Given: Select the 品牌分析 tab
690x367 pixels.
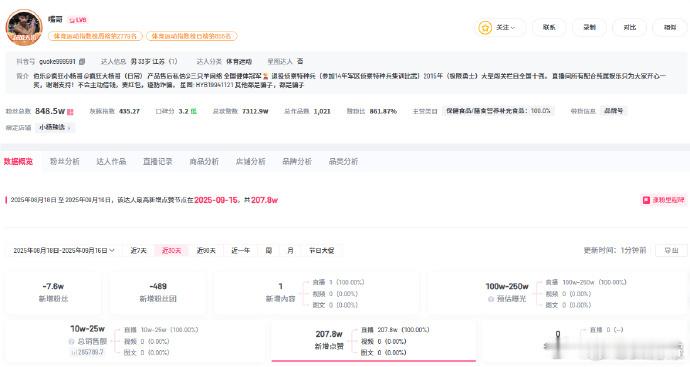Looking at the screenshot, I should click(x=297, y=161).
